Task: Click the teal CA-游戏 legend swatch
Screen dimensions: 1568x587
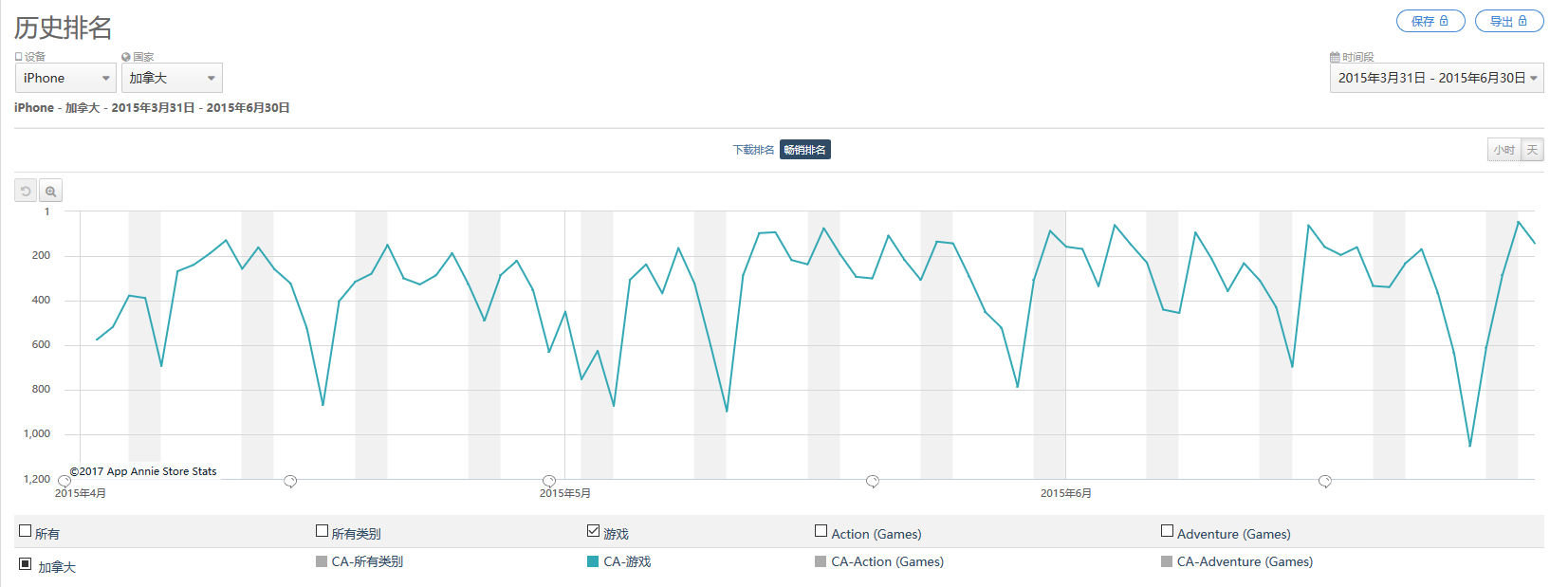Action: 593,561
